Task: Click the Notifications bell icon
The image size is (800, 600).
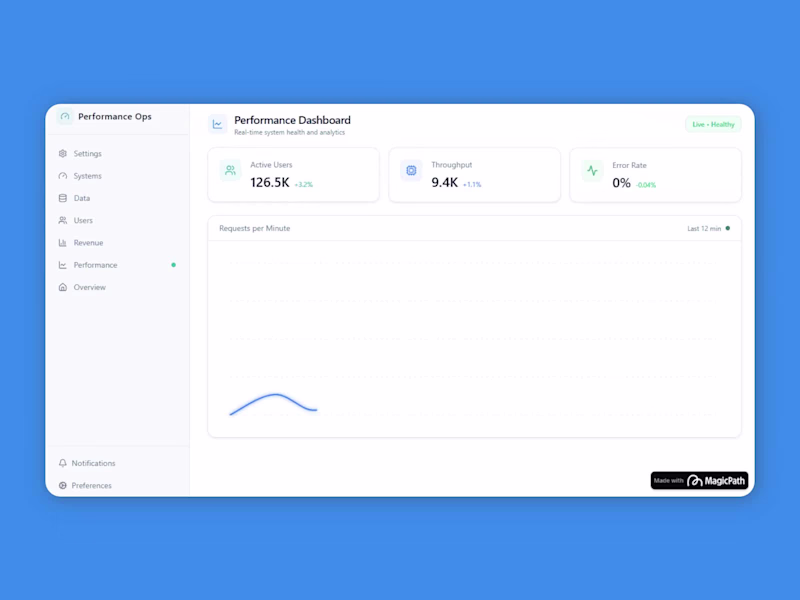Action: (x=63, y=463)
